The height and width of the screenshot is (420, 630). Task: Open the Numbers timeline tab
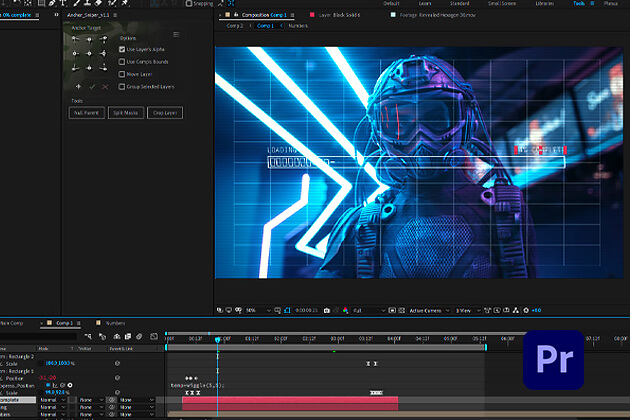coord(115,323)
